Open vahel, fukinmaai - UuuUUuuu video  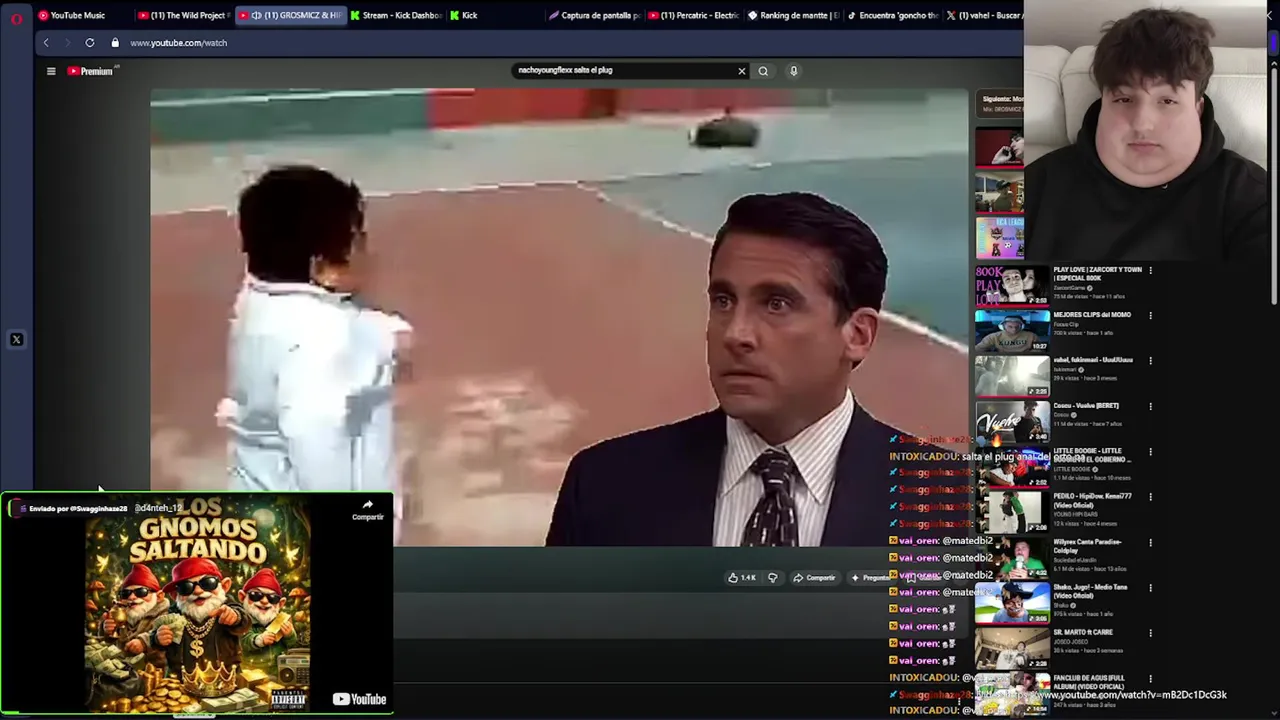(1093, 360)
